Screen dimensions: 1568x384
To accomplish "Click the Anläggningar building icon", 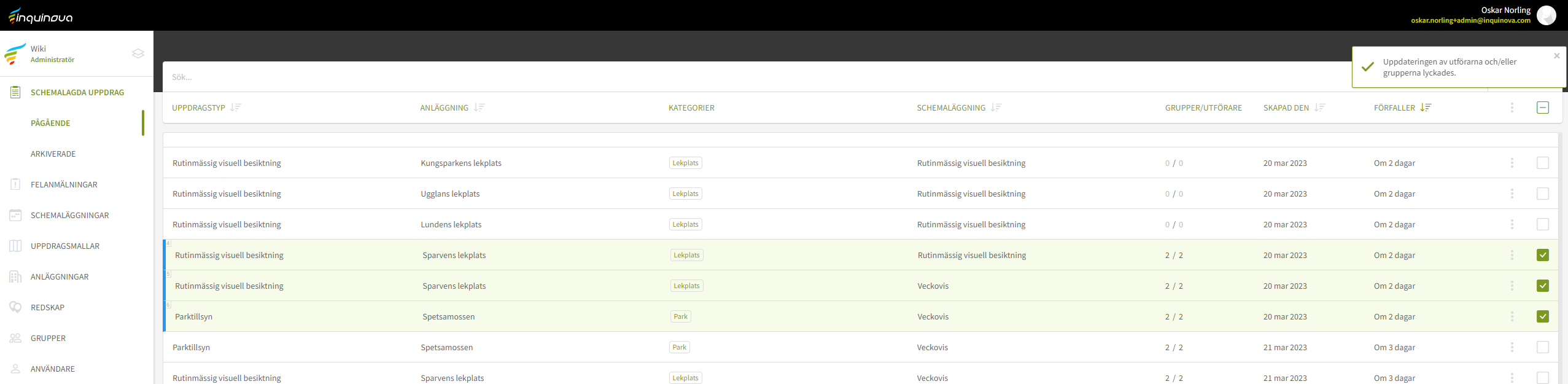I will 15,276.
